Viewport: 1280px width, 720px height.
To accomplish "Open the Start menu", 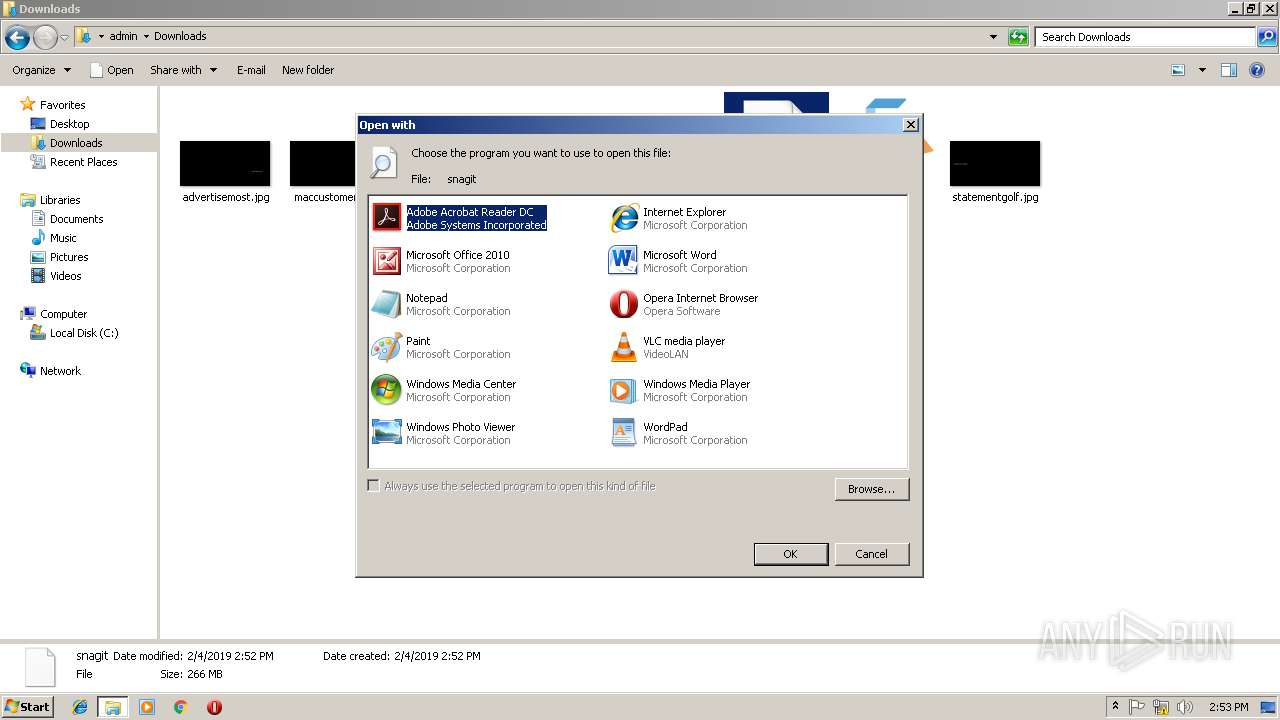I will (x=28, y=707).
